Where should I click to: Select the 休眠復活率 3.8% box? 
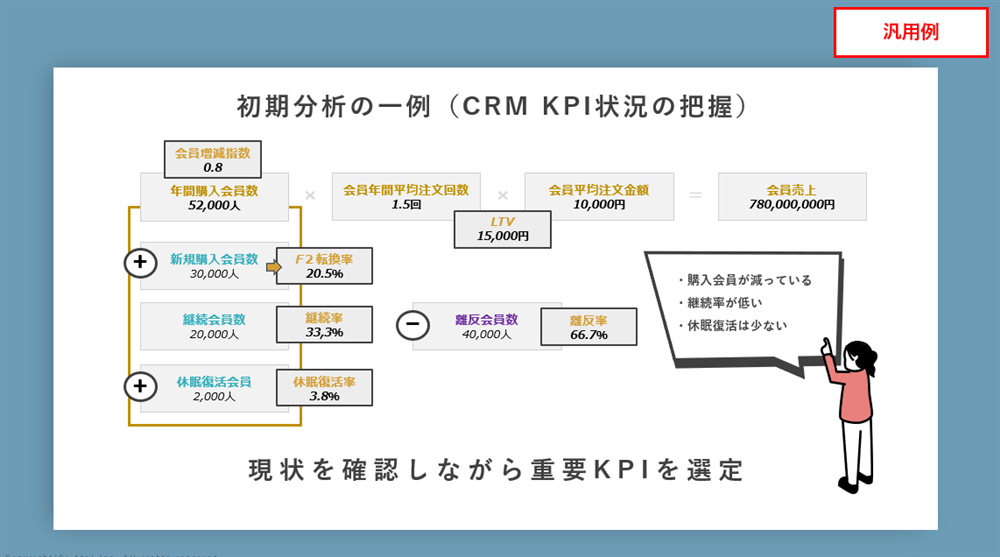tap(325, 388)
